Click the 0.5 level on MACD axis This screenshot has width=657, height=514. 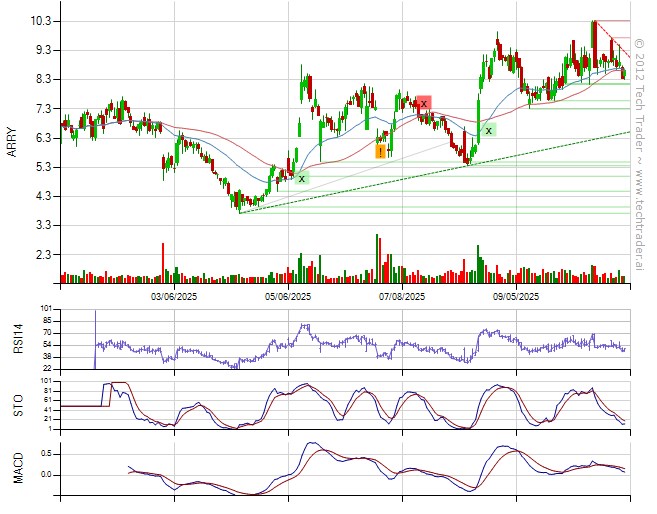(46, 453)
